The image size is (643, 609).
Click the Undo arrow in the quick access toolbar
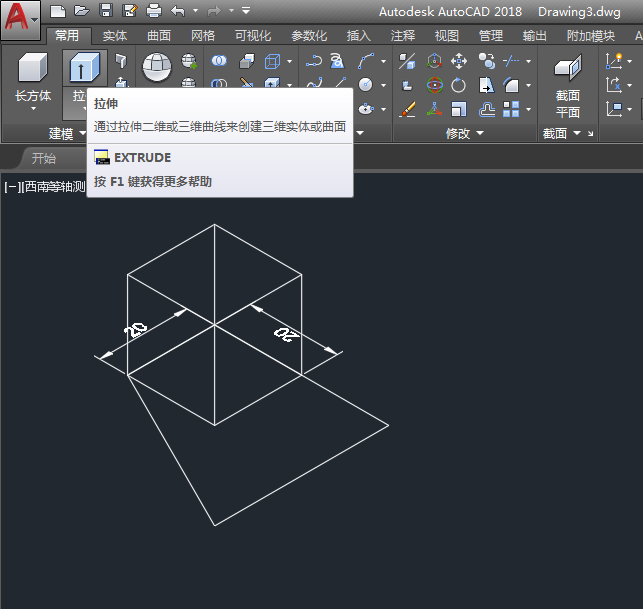pyautogui.click(x=178, y=11)
